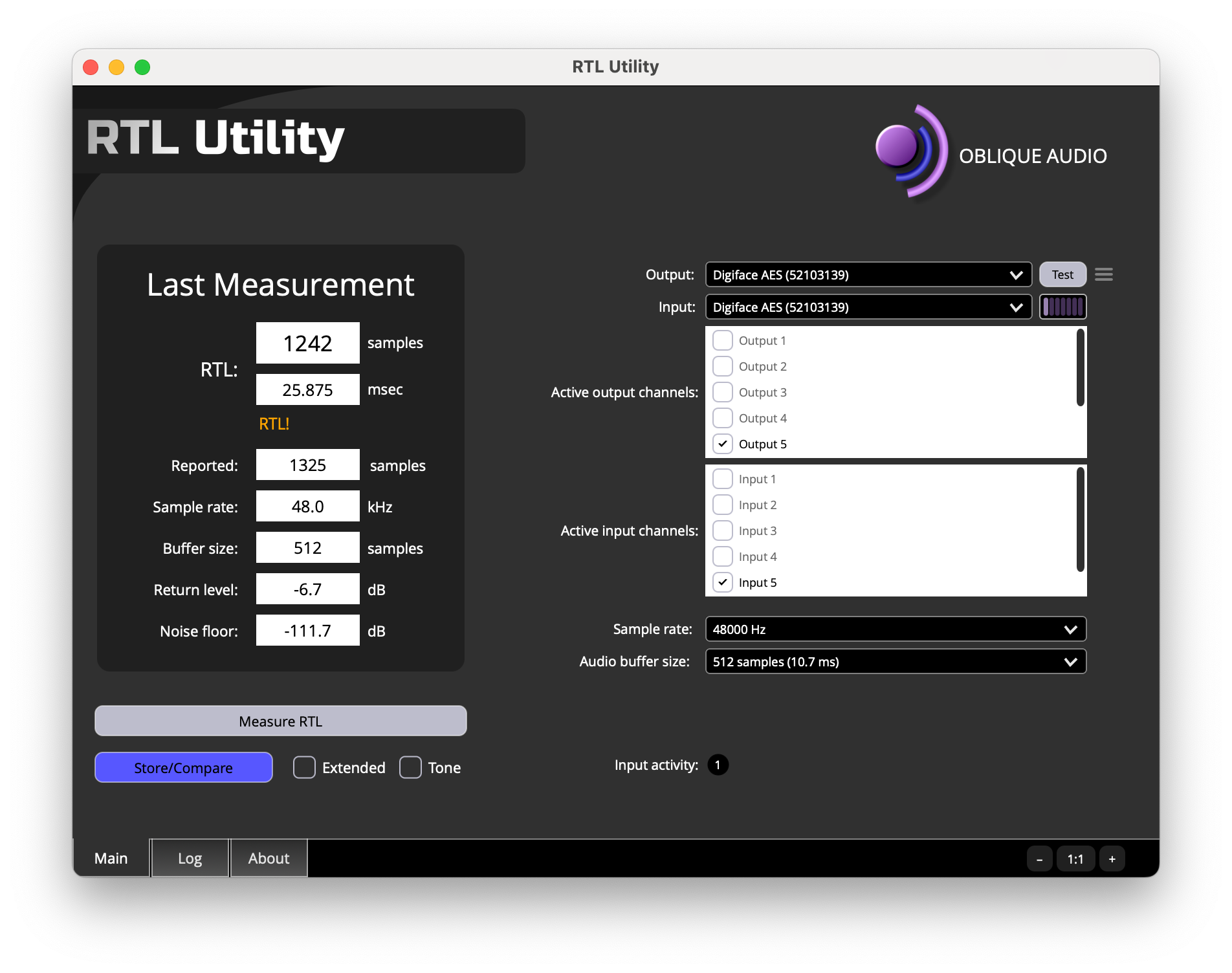Open the Sample rate 48000 Hz dropdown
The height and width of the screenshot is (973, 1232).
point(896,629)
